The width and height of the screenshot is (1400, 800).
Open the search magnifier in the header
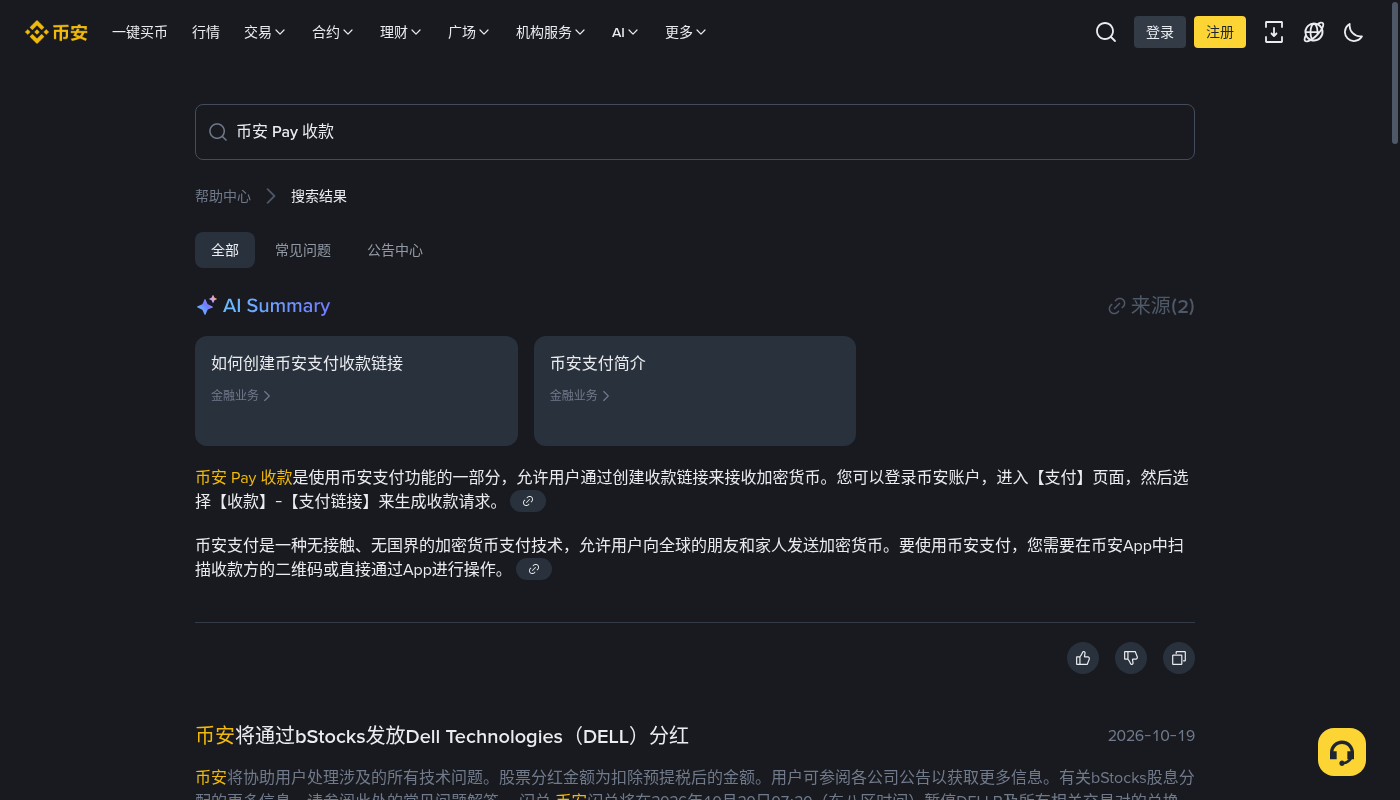tap(1106, 32)
